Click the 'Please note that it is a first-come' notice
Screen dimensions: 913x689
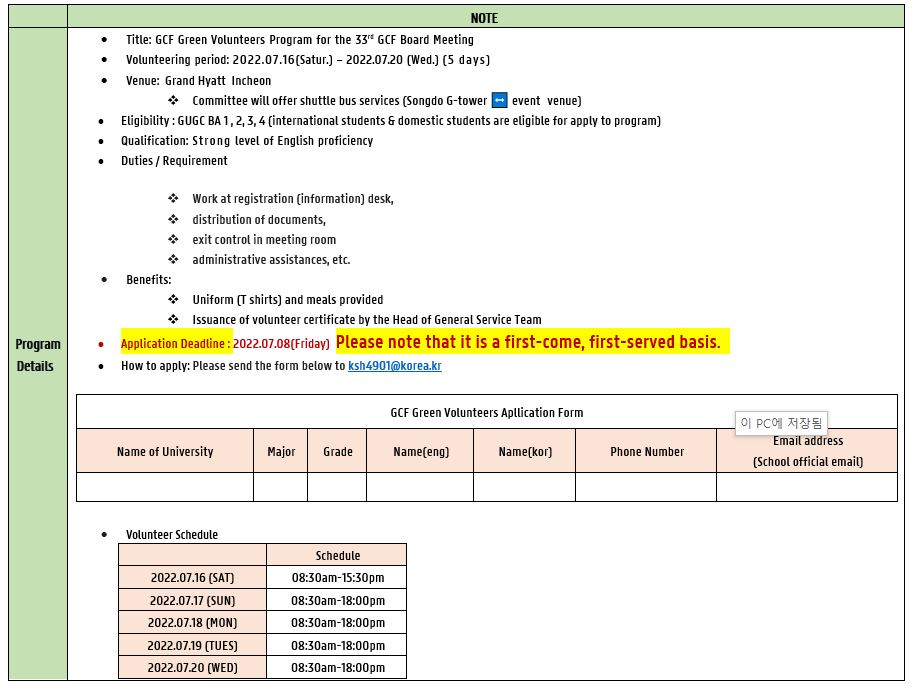click(528, 342)
